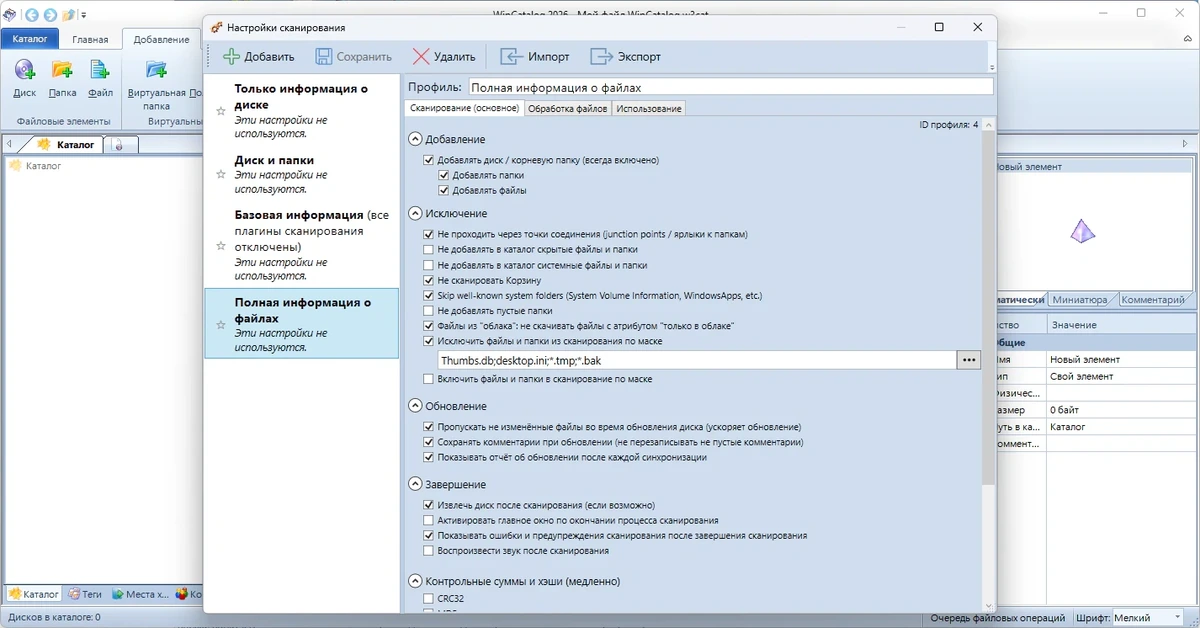
Task: Select Только информация о диске profile
Action: 301,111
